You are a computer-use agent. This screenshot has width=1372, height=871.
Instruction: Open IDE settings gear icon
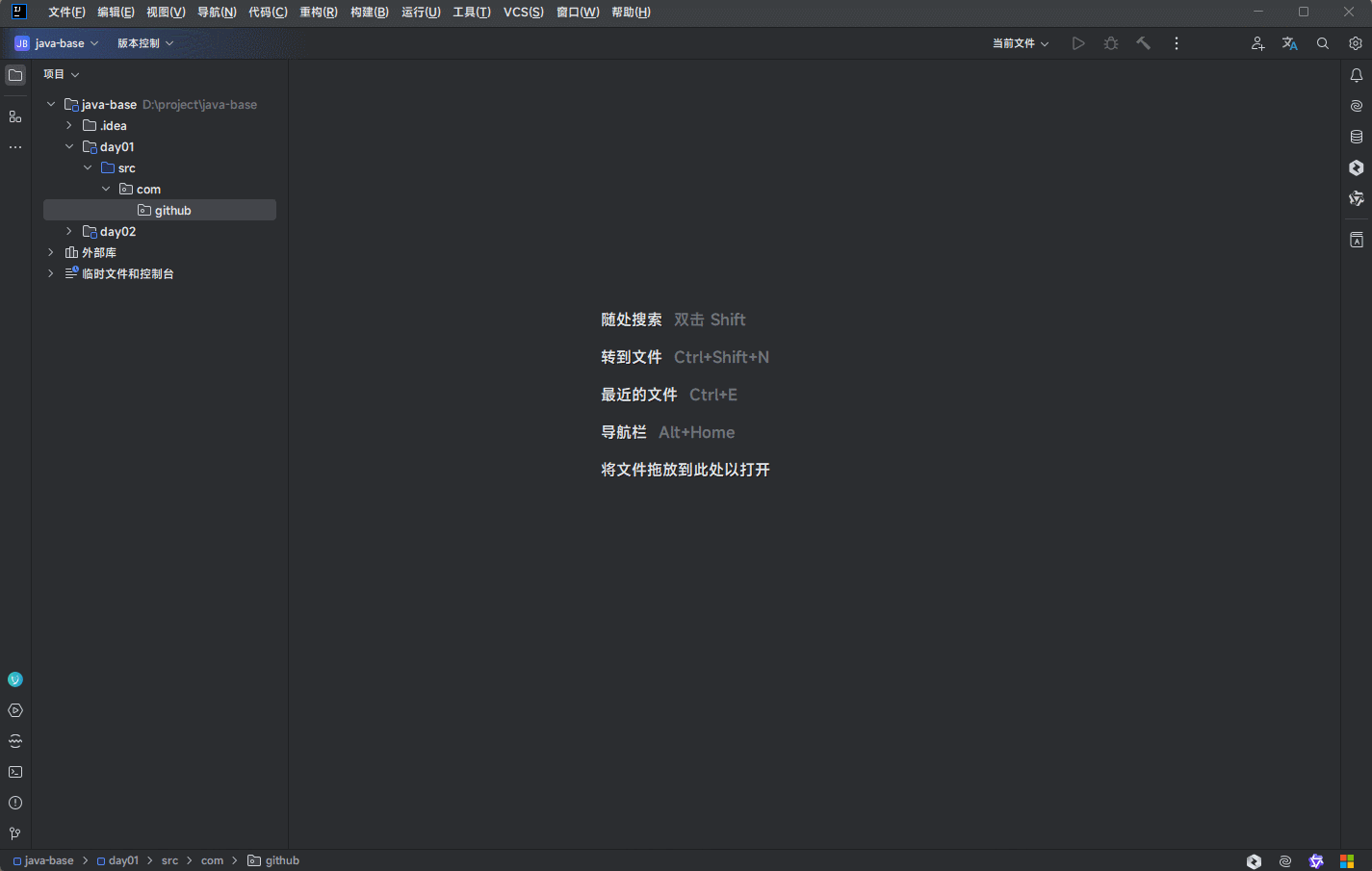1355,43
